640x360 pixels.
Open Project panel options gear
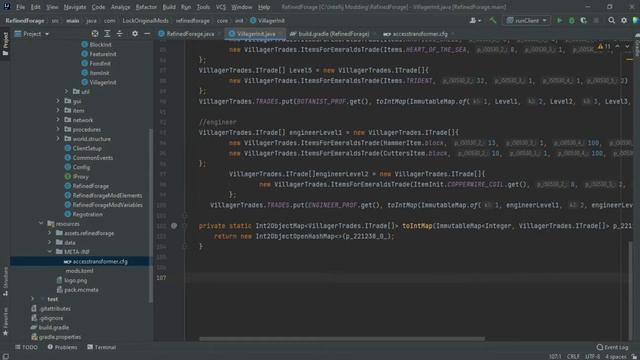tap(135, 34)
